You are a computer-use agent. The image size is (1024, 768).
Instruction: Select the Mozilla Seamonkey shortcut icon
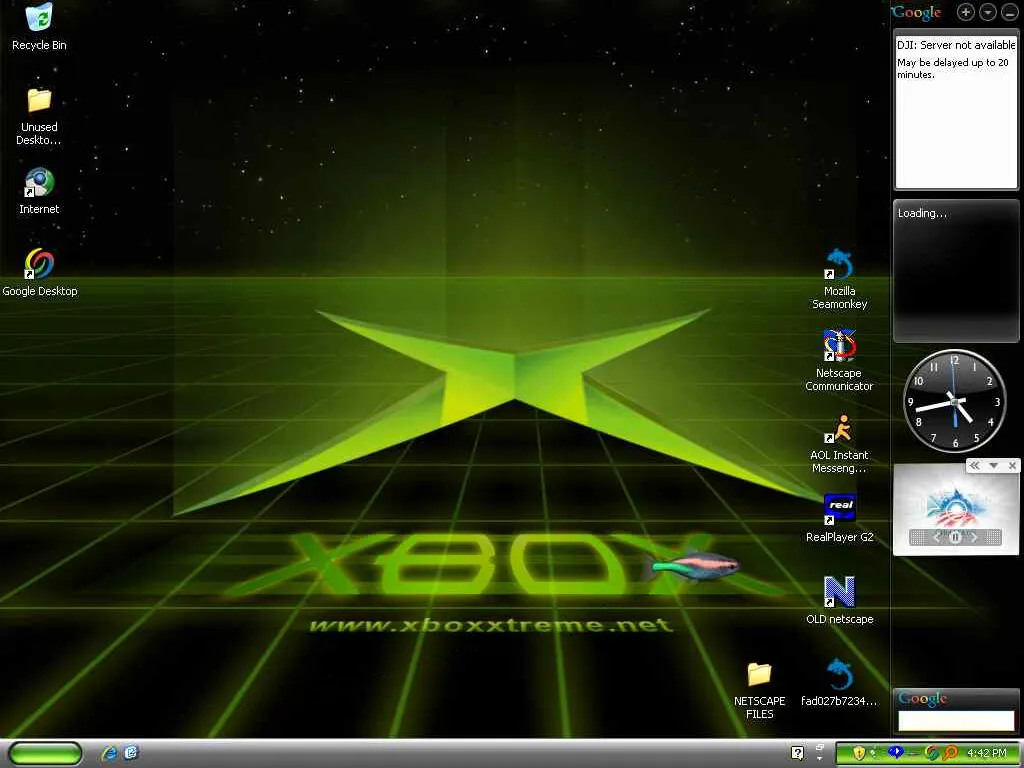point(839,264)
